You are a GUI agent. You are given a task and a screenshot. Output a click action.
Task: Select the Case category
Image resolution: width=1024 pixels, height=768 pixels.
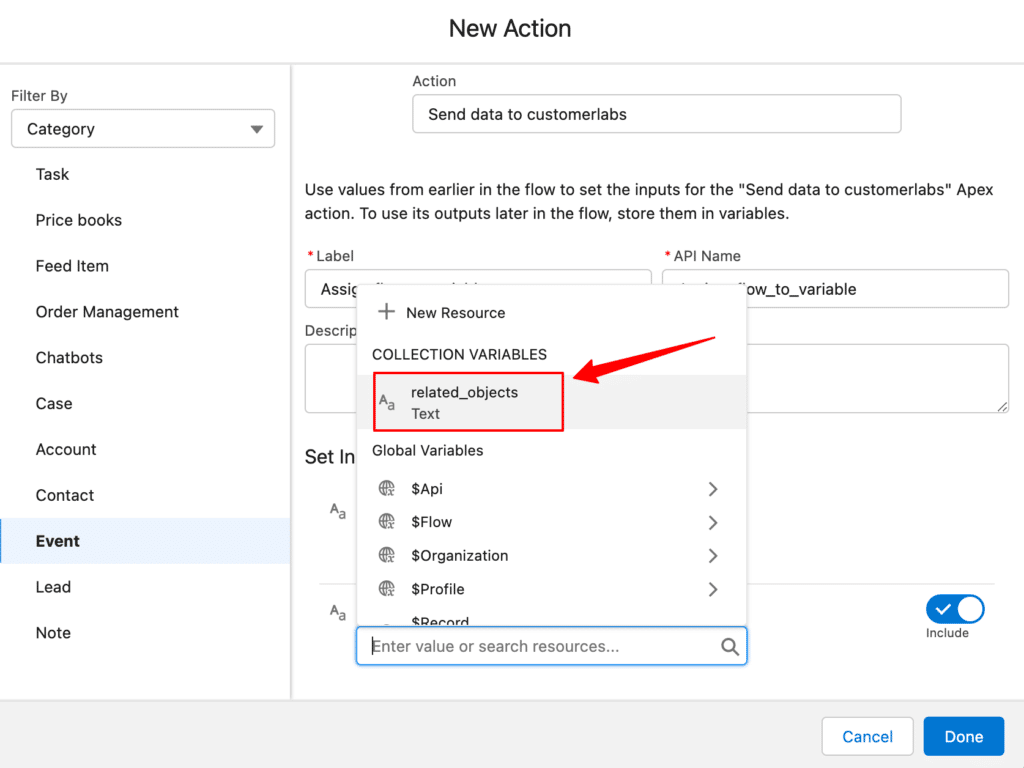(x=145, y=404)
